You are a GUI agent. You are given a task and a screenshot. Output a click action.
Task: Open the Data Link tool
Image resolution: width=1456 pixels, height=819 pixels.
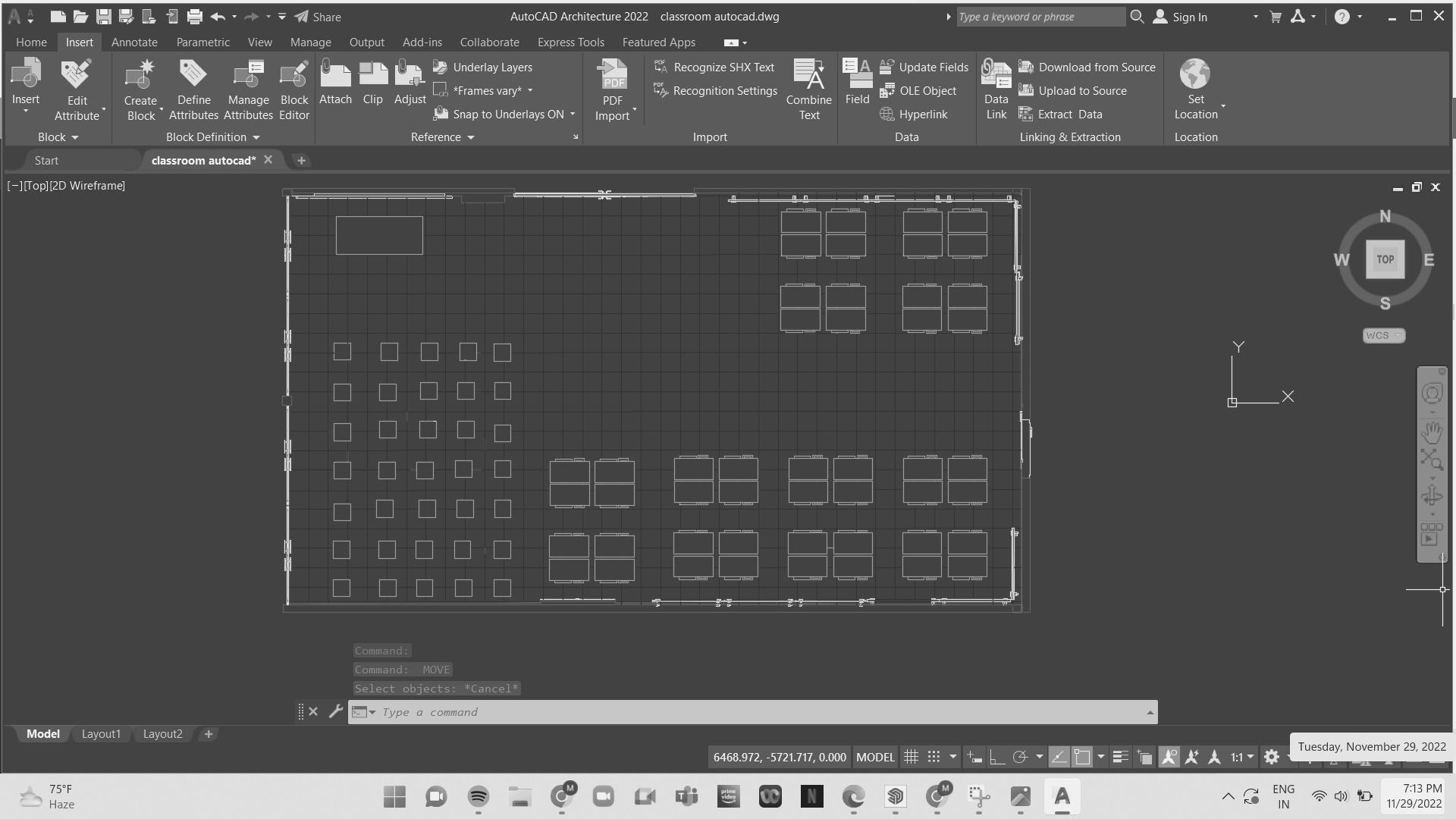(x=996, y=89)
